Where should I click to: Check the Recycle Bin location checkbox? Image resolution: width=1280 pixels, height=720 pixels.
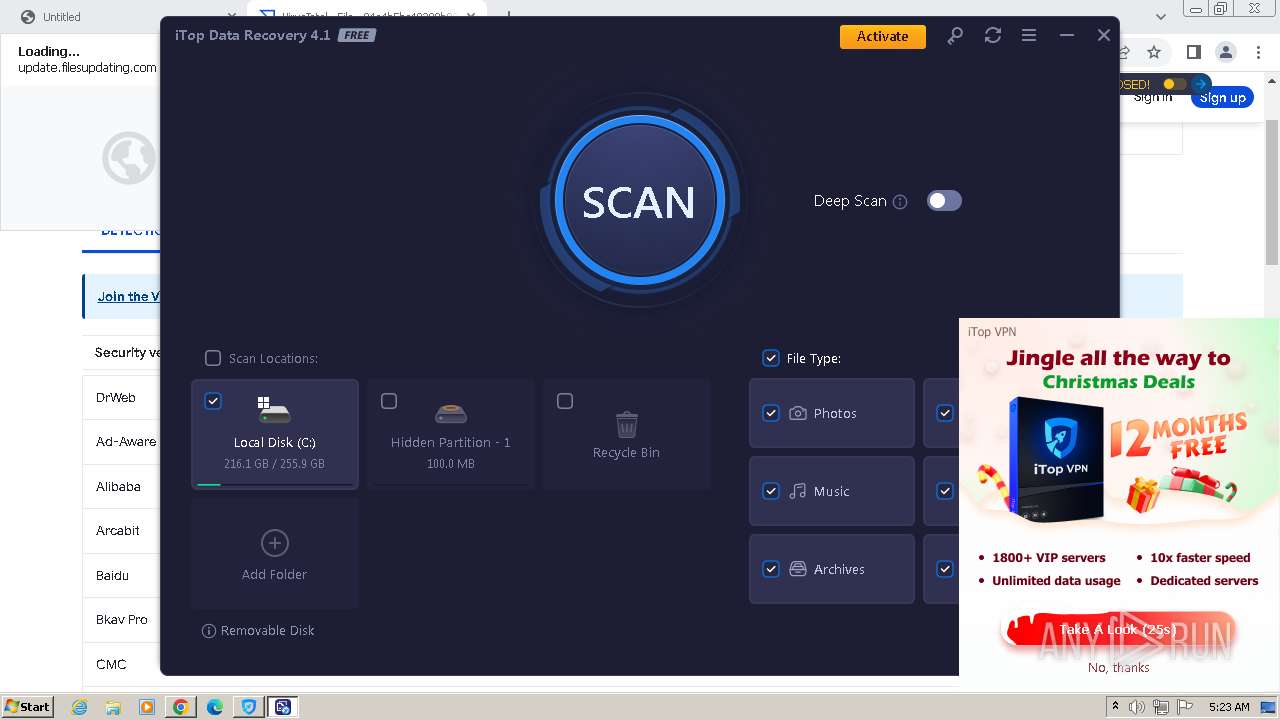(x=565, y=401)
